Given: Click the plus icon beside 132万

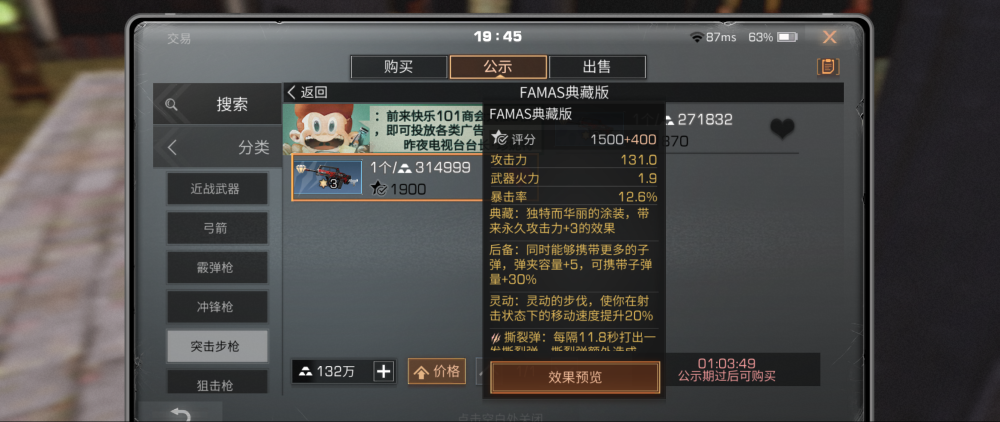Looking at the screenshot, I should point(383,372).
